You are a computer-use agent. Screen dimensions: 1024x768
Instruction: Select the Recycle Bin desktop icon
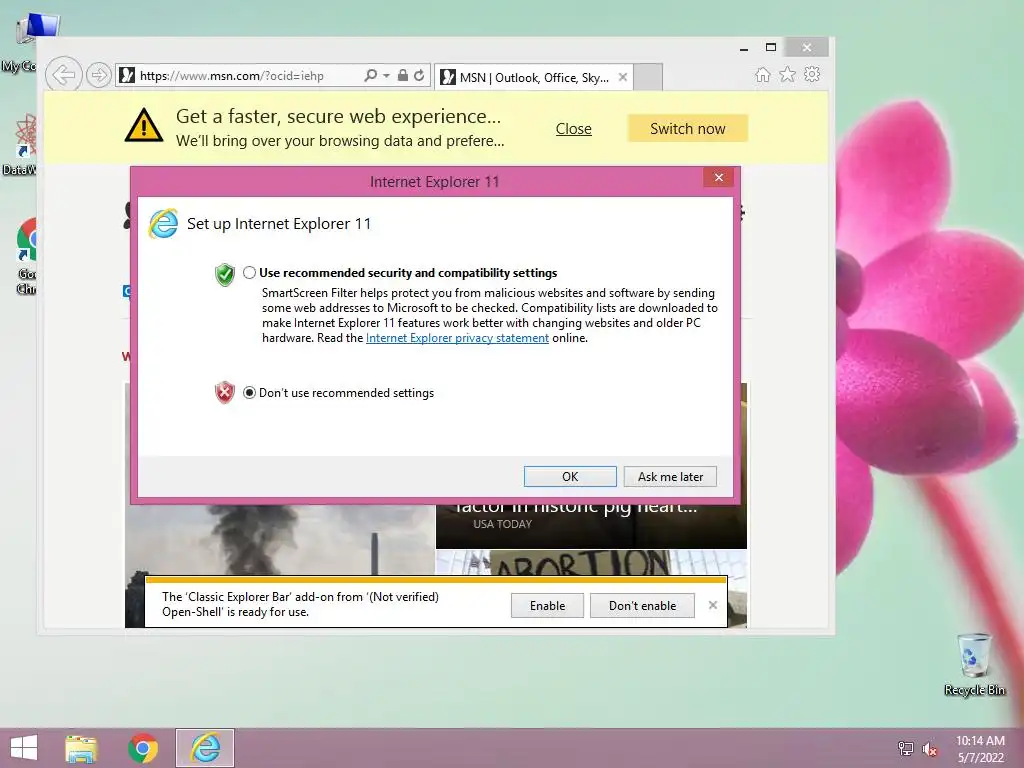974,665
